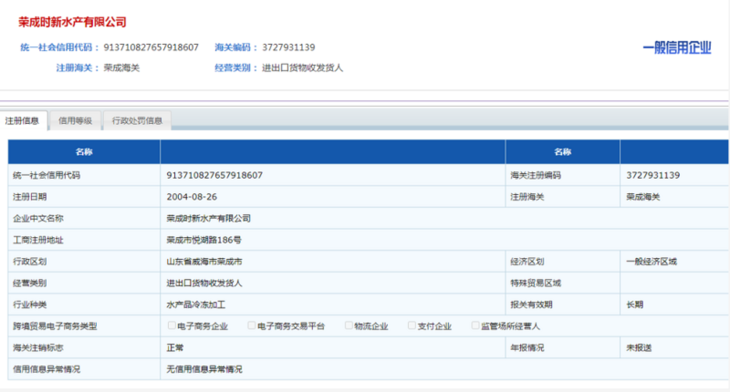Click table cell 无信用信息异常情况
The image size is (730, 392).
point(204,369)
